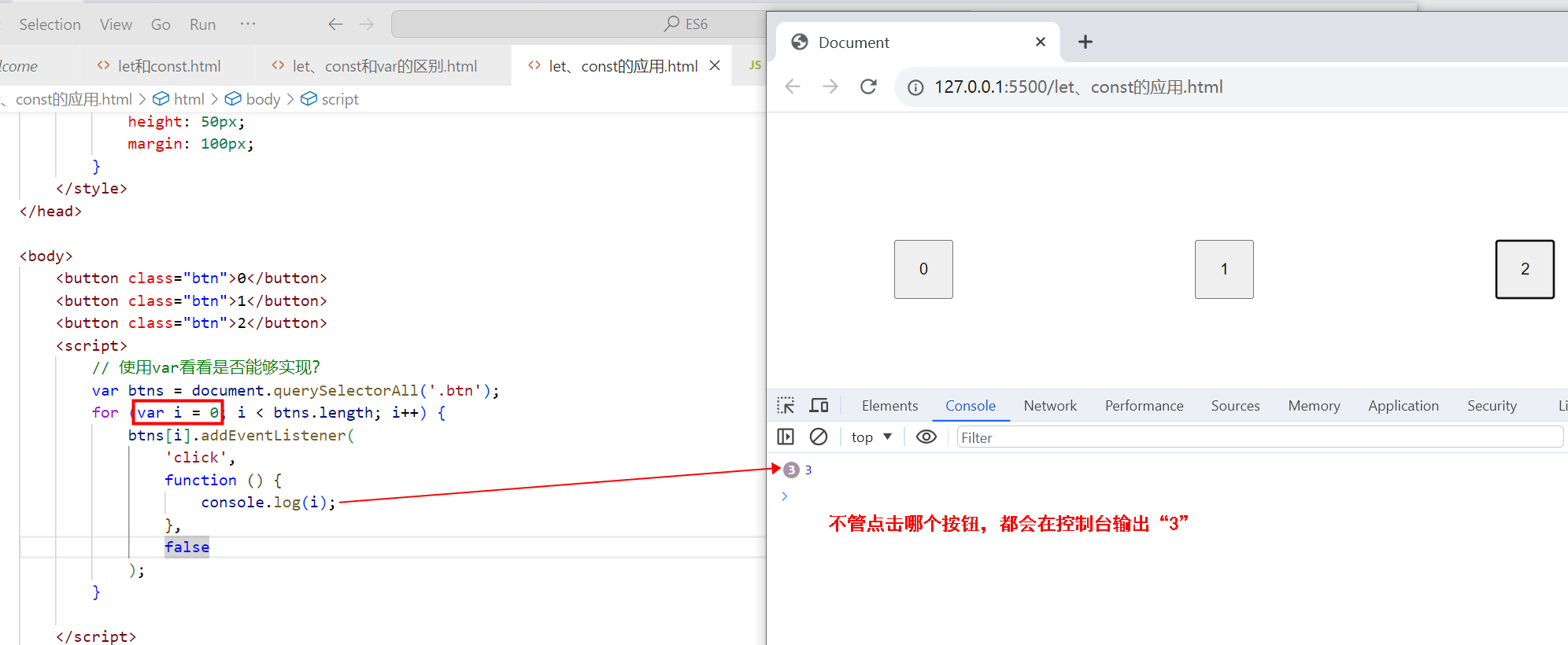Viewport: 1568px width, 645px height.
Task: Click the 'click' string in code
Action: click(x=196, y=458)
